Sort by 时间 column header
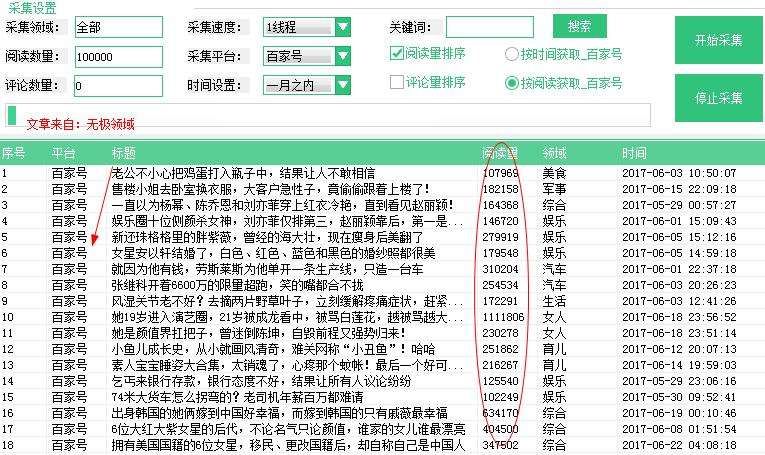The width and height of the screenshot is (765, 455). coord(634,153)
